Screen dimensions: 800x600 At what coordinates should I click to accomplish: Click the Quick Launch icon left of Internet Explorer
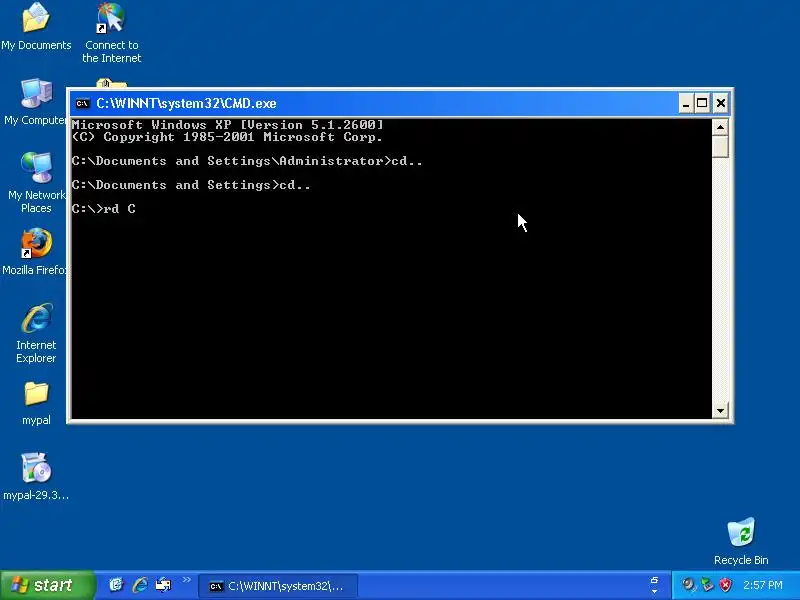tap(116, 585)
